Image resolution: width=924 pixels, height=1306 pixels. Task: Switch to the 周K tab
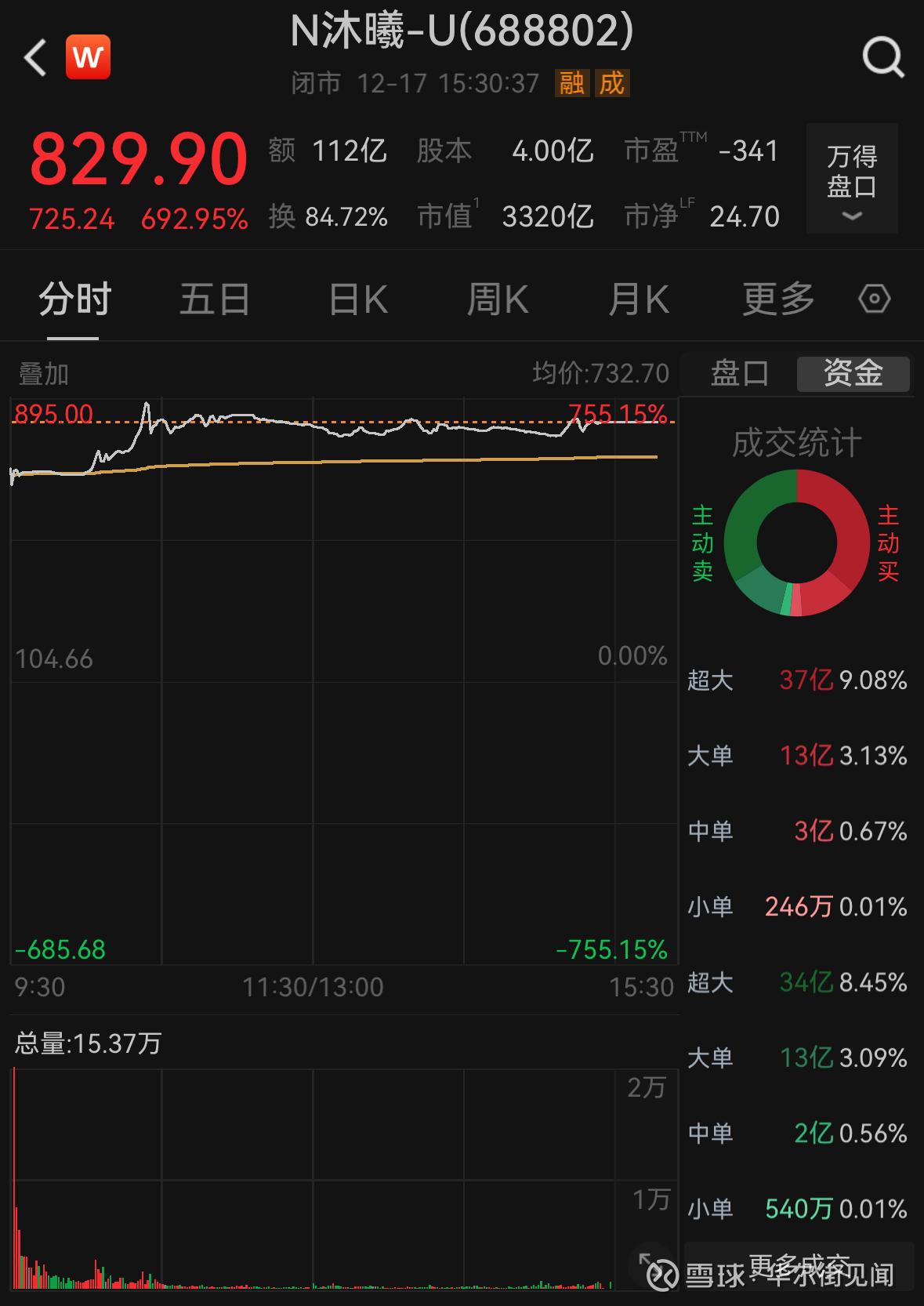498,299
